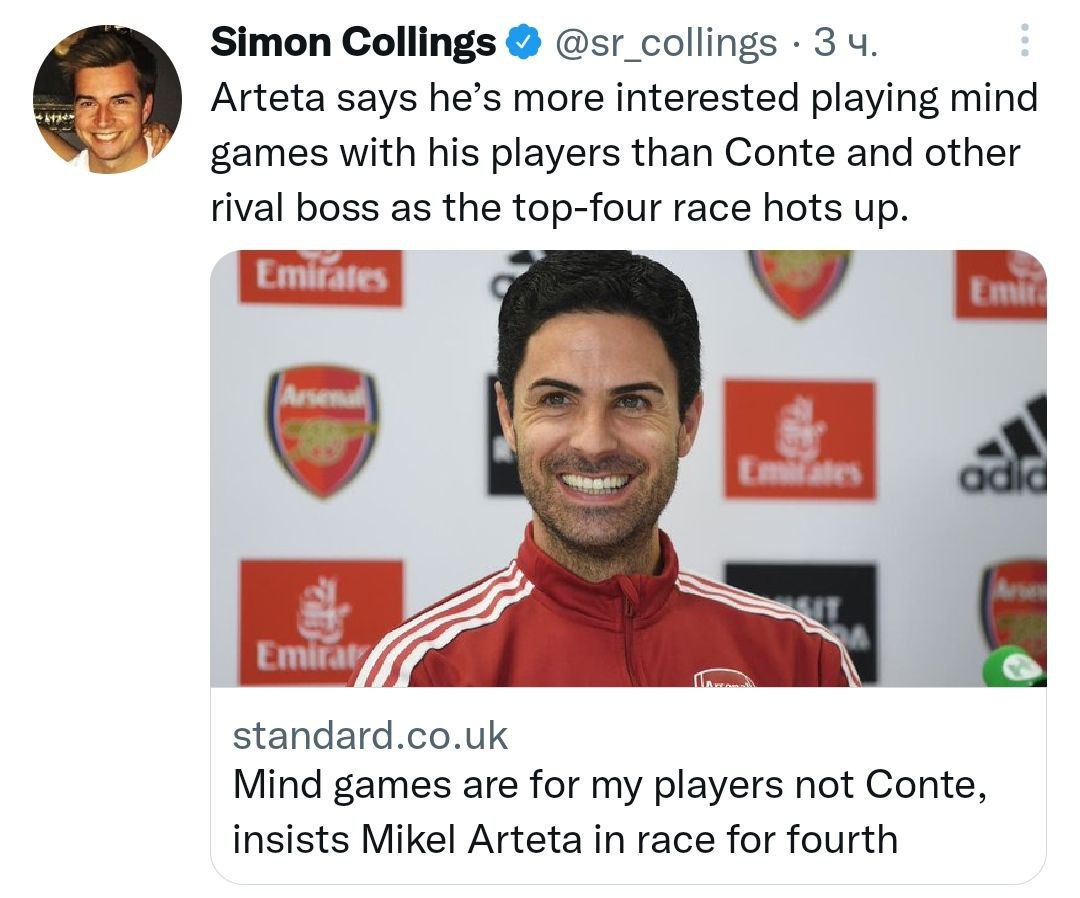This screenshot has height=898, width=1080.
Task: Click the tweet text about Arteta
Action: click(624, 153)
